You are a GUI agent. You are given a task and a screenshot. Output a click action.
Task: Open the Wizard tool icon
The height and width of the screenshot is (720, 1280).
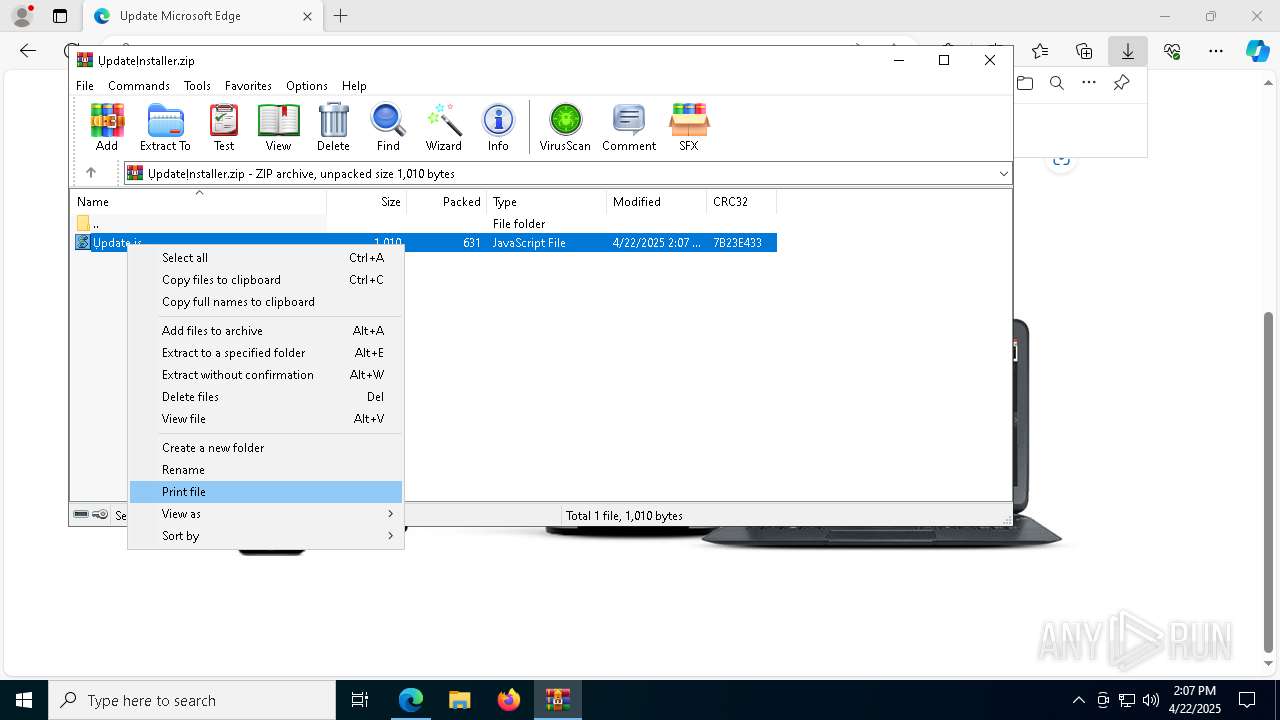coord(443,127)
